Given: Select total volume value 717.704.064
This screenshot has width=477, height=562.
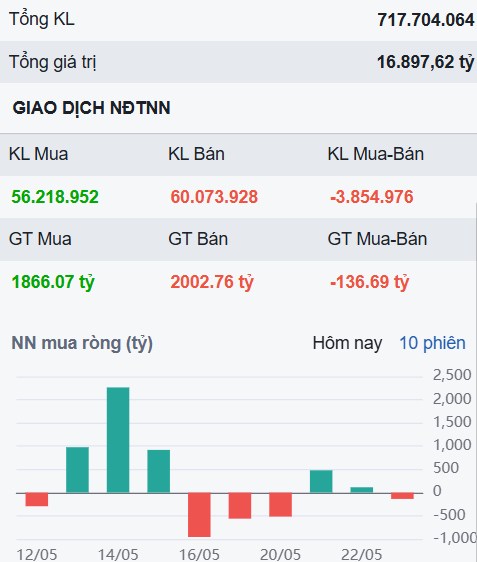Looking at the screenshot, I should point(426,20).
